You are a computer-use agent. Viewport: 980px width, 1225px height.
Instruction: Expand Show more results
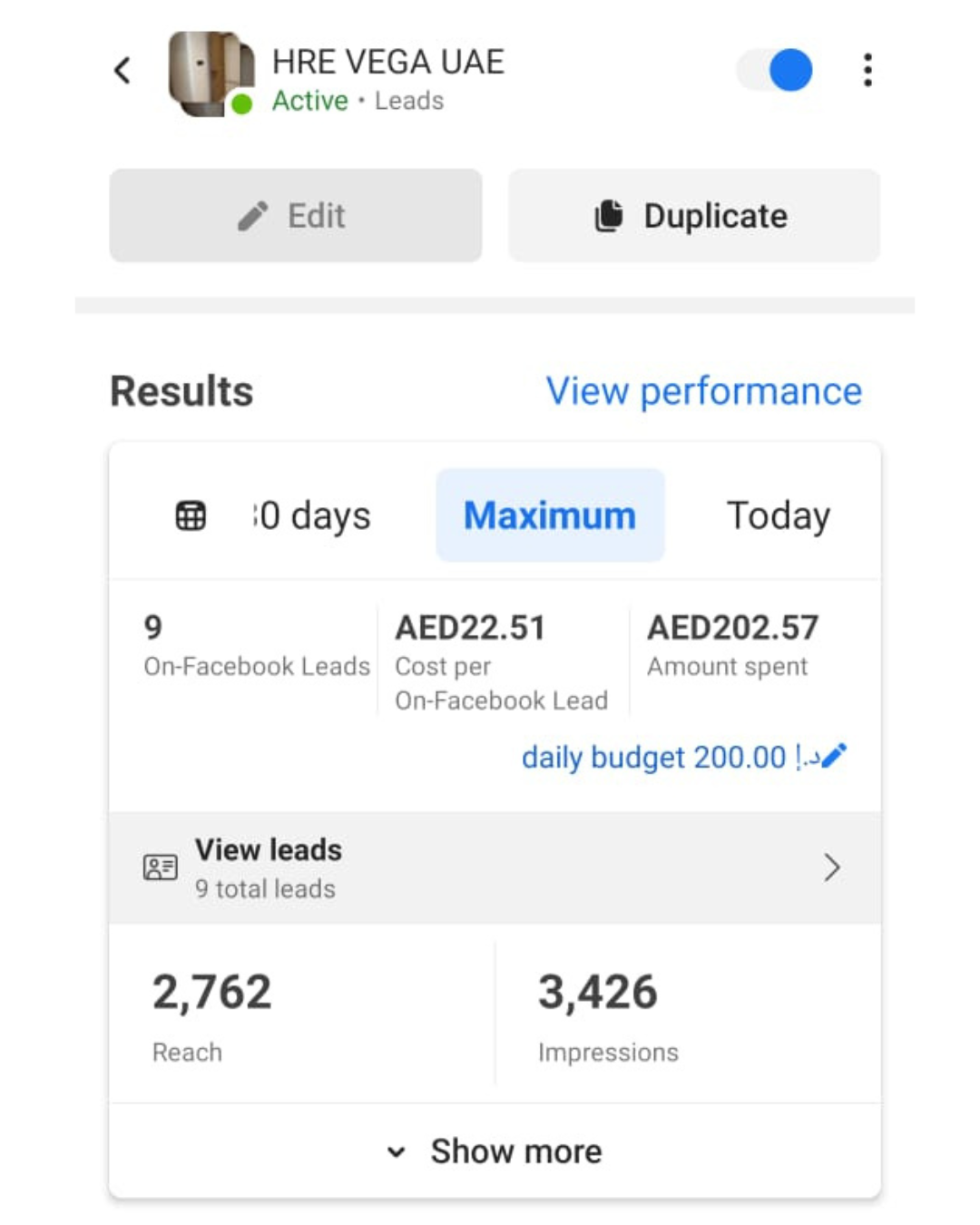tap(515, 1151)
